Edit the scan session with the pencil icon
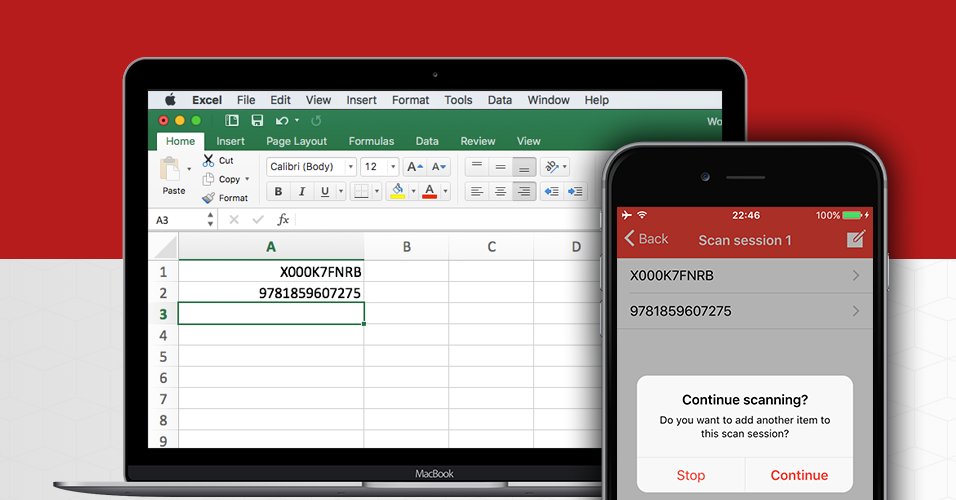Viewport: 956px width, 500px height. point(856,238)
